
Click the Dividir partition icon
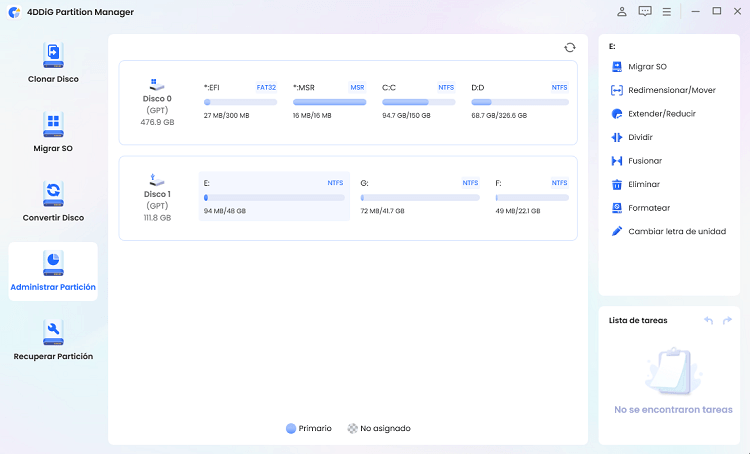pos(618,137)
